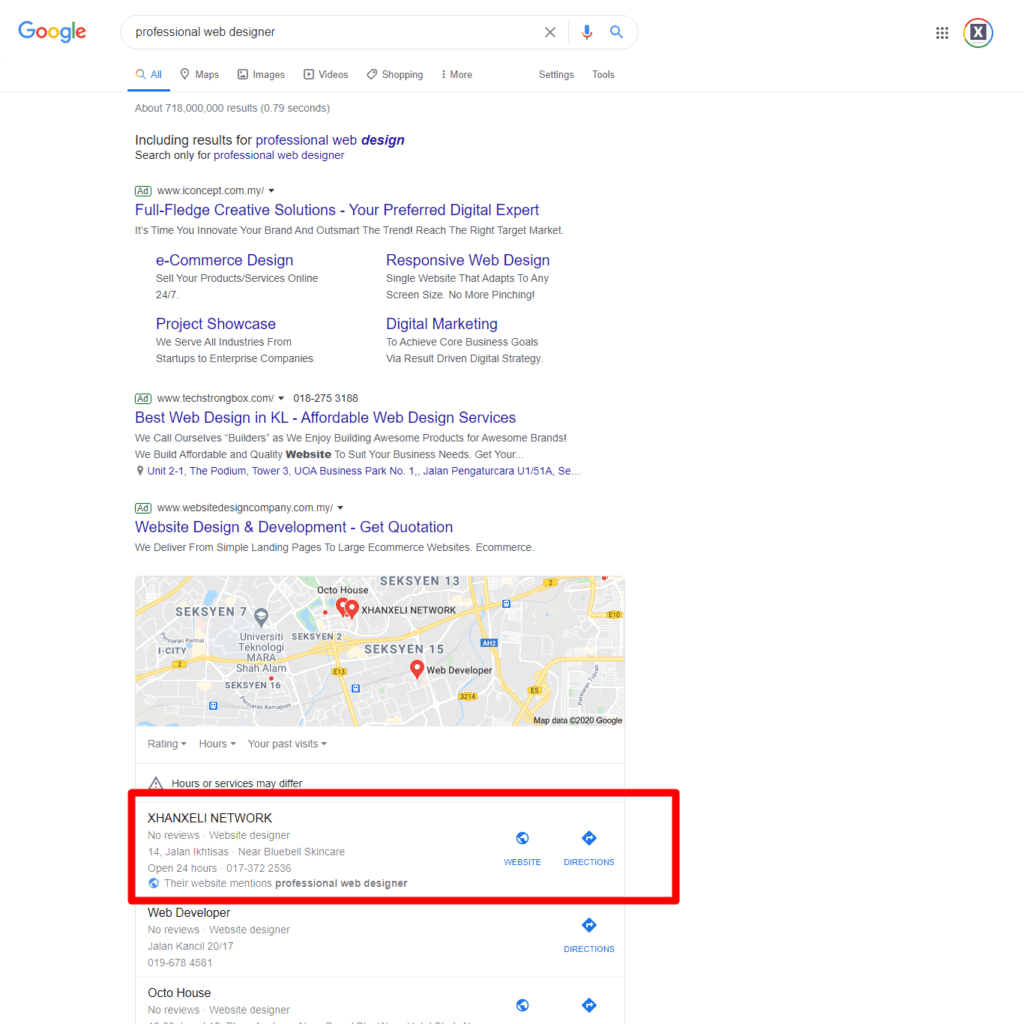Screen dimensions: 1024x1024
Task: Go to the Shopping tab
Action: pos(394,74)
